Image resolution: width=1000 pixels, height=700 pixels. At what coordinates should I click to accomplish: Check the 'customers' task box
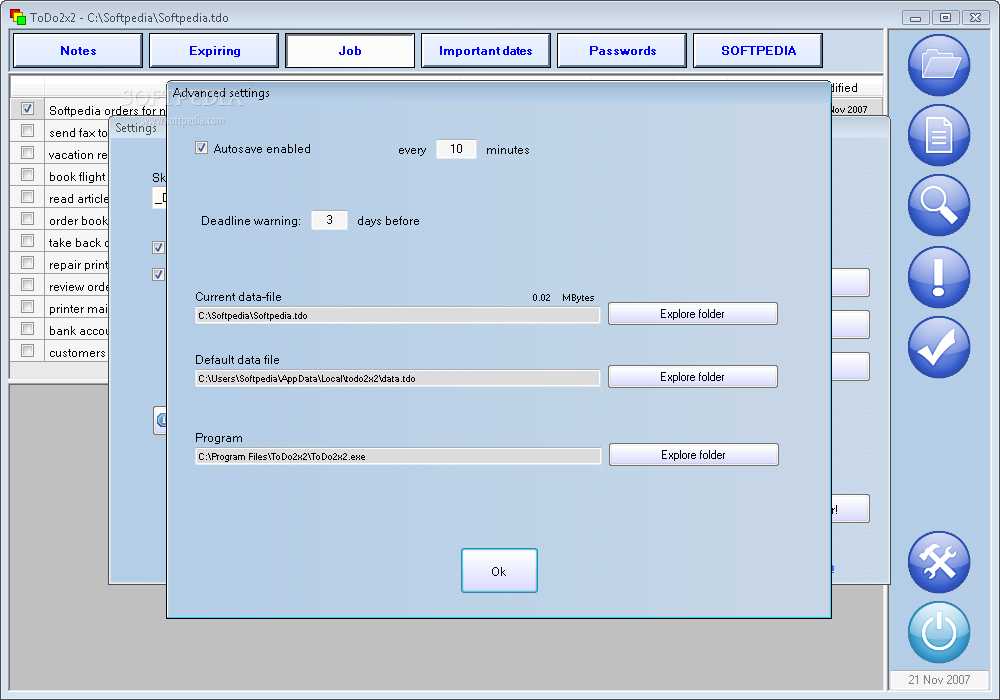coord(27,351)
